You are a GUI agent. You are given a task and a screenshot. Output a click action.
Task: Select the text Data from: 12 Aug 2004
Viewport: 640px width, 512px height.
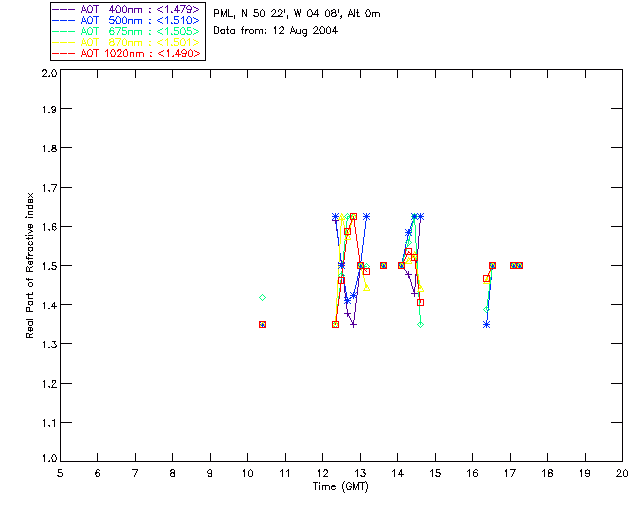[276, 31]
